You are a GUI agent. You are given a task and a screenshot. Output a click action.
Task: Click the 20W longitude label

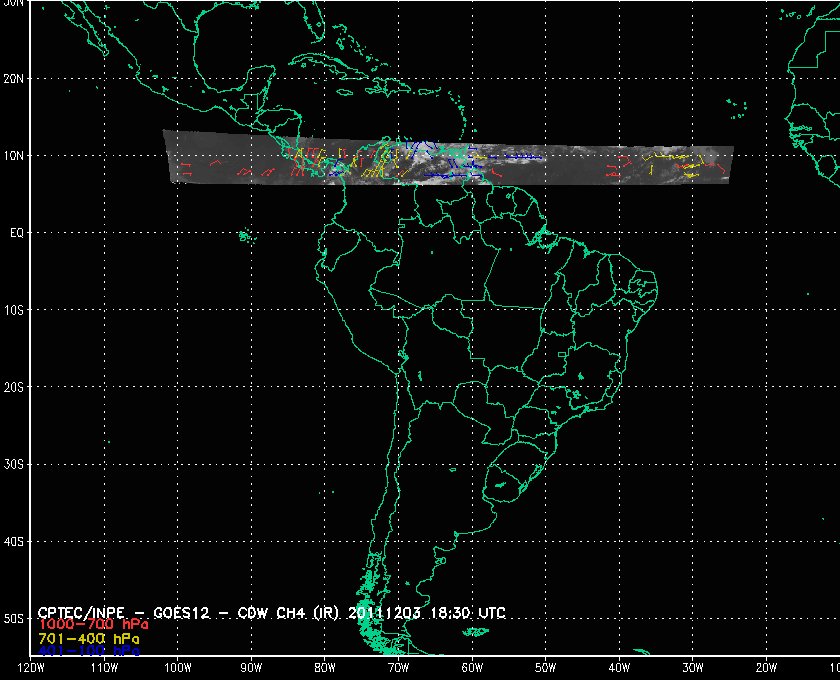766,668
